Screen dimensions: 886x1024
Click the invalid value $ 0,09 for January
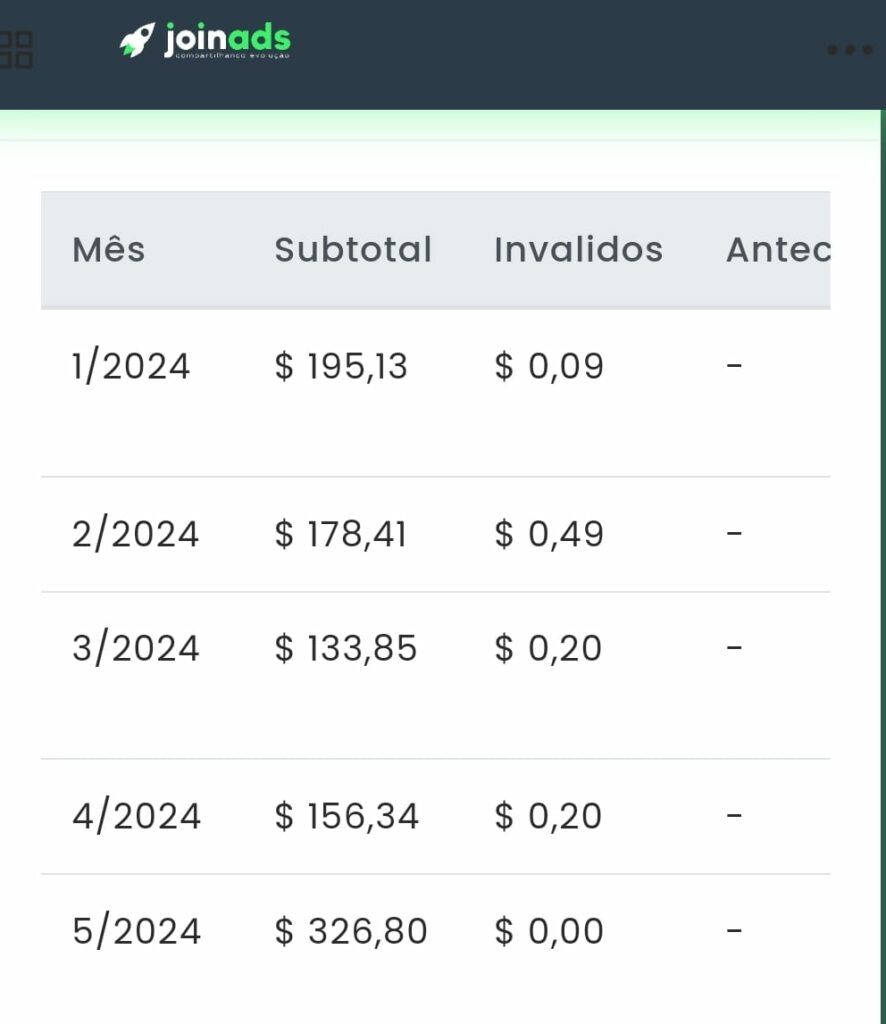click(x=547, y=366)
